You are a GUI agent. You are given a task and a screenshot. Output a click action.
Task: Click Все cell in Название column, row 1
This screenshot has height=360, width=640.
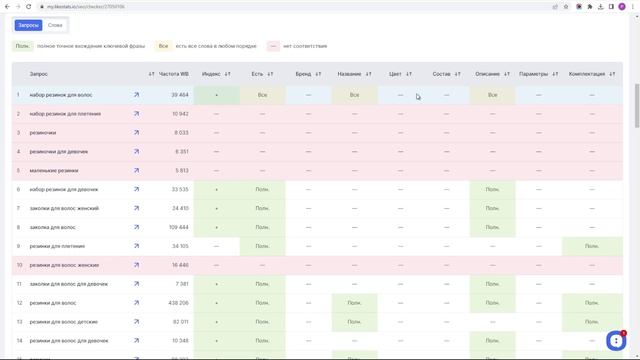pos(354,95)
